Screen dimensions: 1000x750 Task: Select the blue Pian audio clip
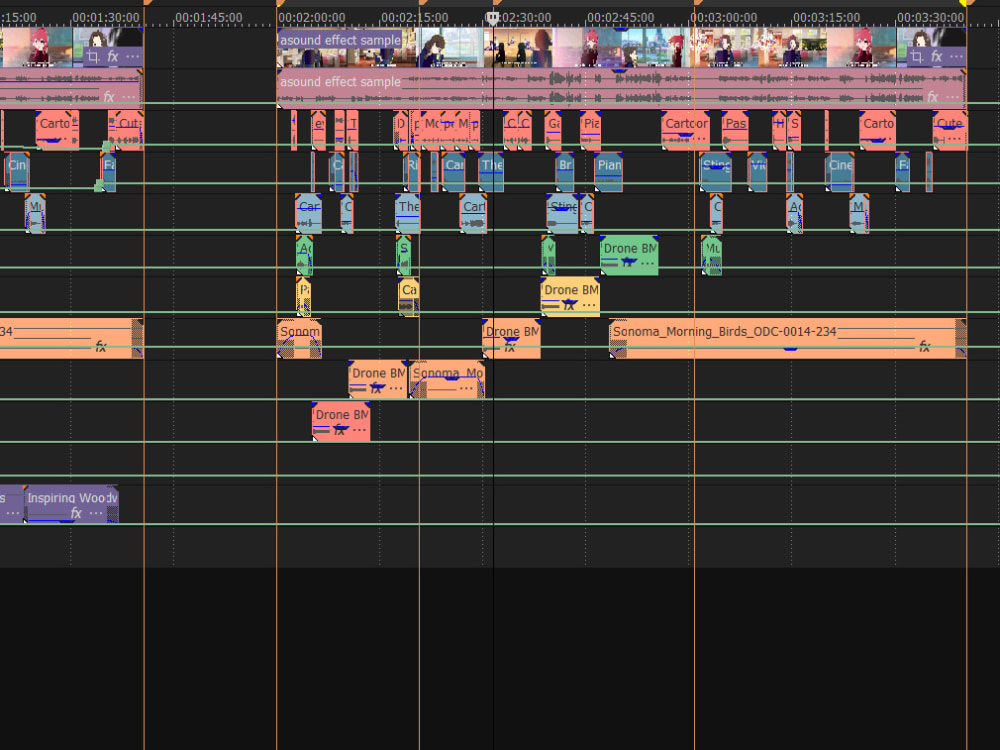click(x=608, y=172)
